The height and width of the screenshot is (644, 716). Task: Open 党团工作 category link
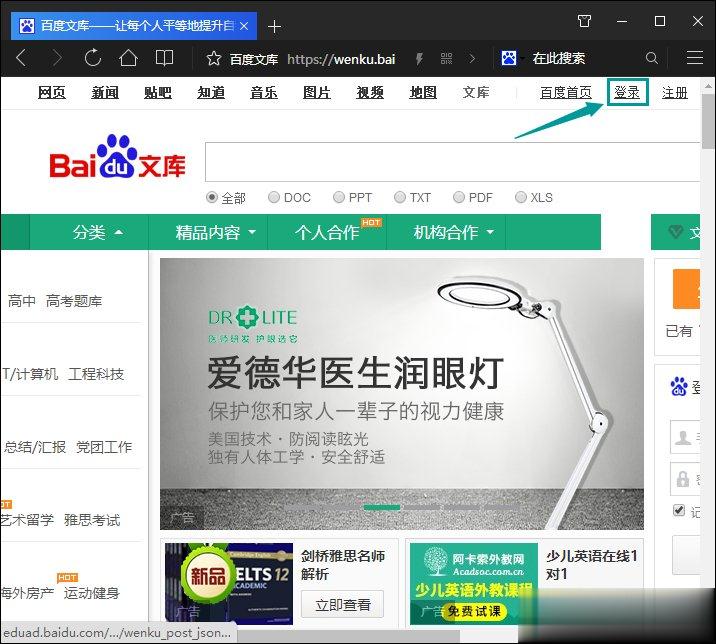[104, 447]
